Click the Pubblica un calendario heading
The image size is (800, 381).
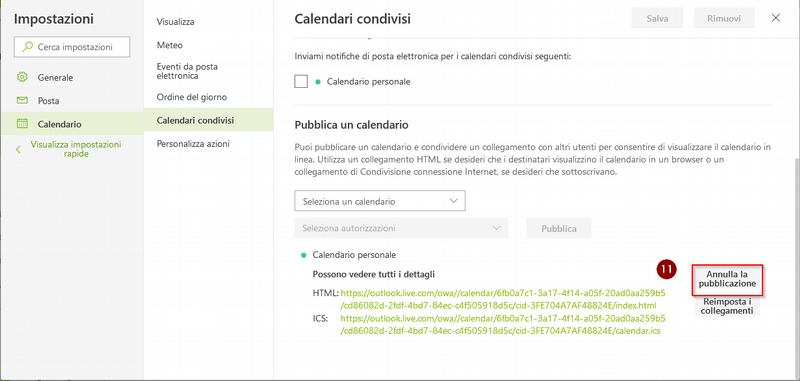tap(352, 124)
